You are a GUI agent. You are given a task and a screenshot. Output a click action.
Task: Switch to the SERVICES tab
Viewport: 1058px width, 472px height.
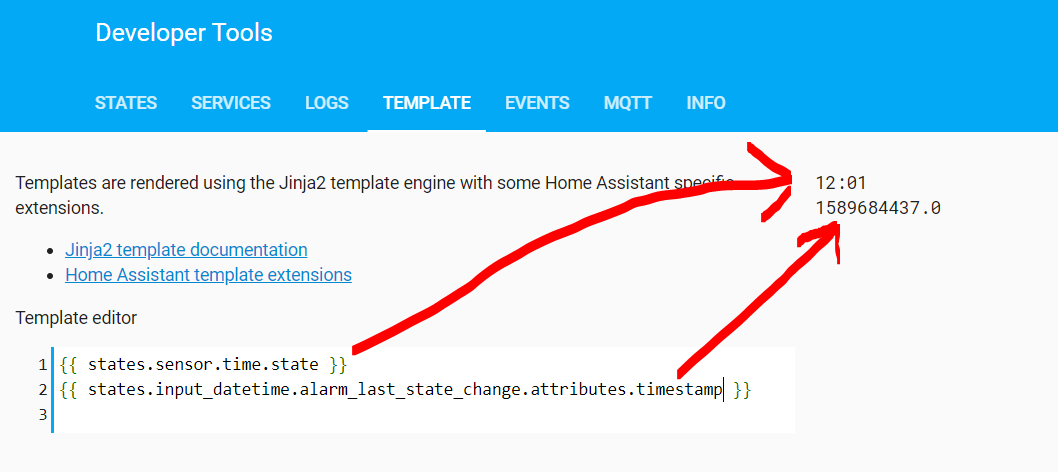231,103
